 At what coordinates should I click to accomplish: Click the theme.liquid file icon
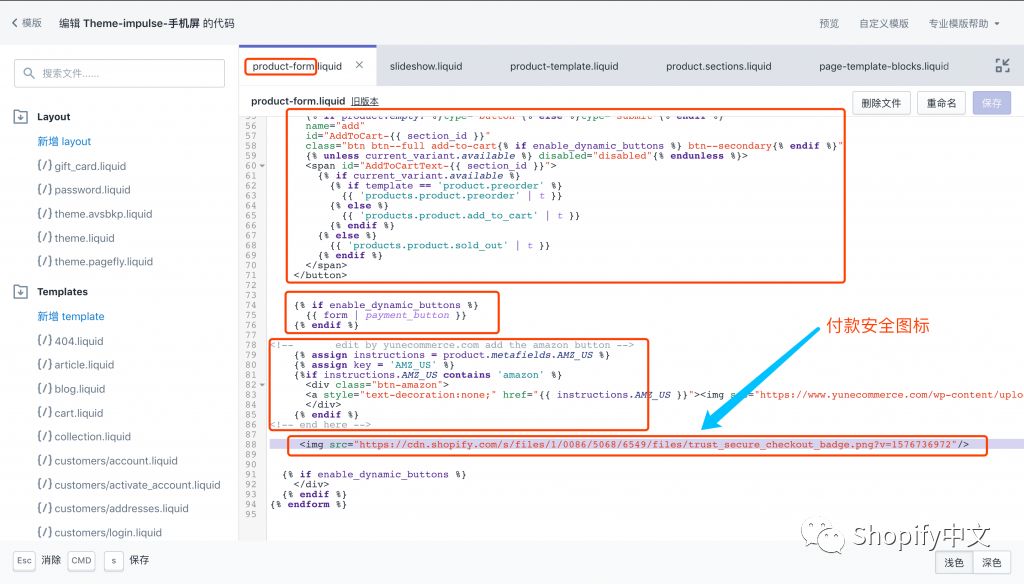point(44,237)
